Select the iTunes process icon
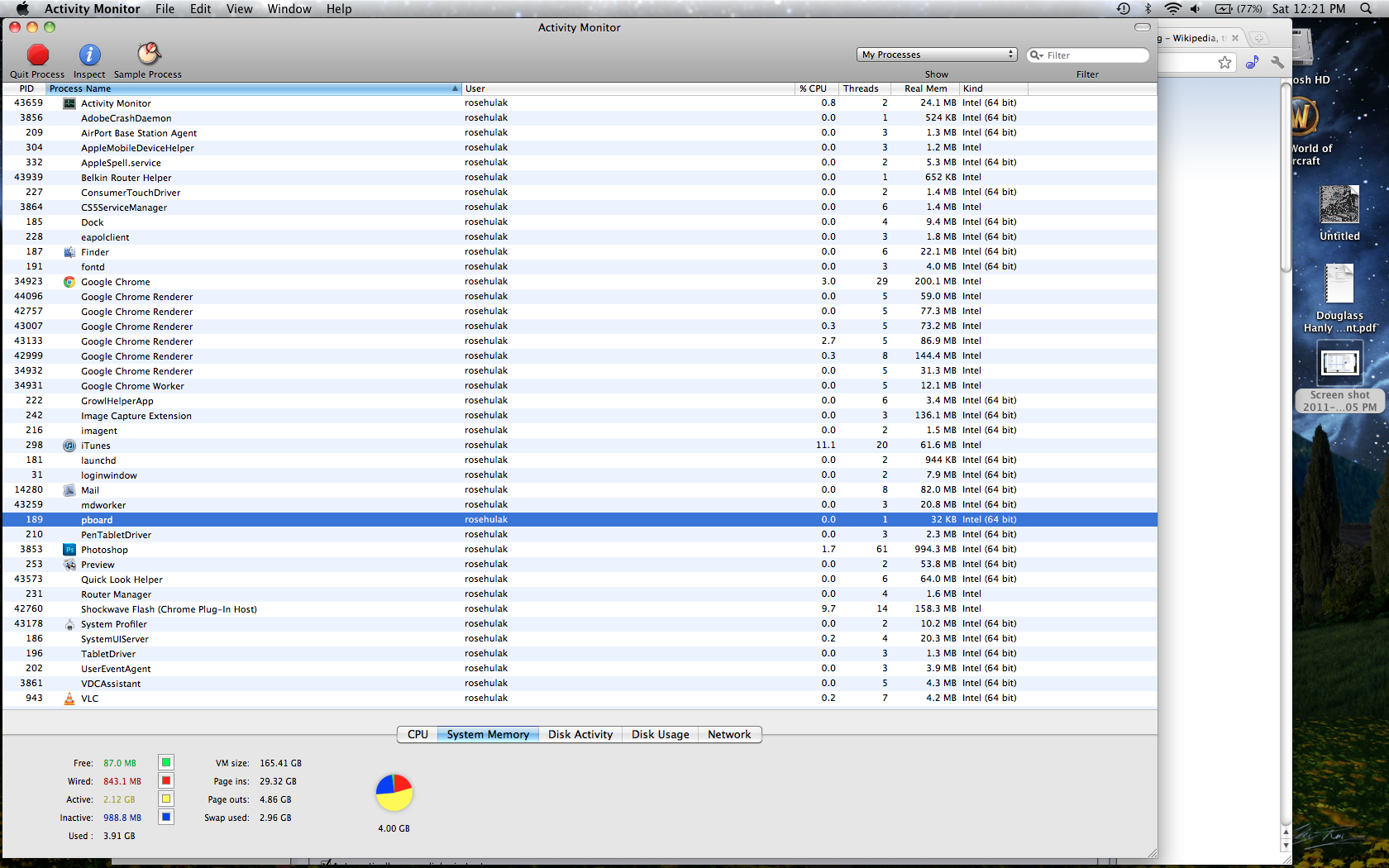Viewport: 1389px width, 868px height. point(69,446)
